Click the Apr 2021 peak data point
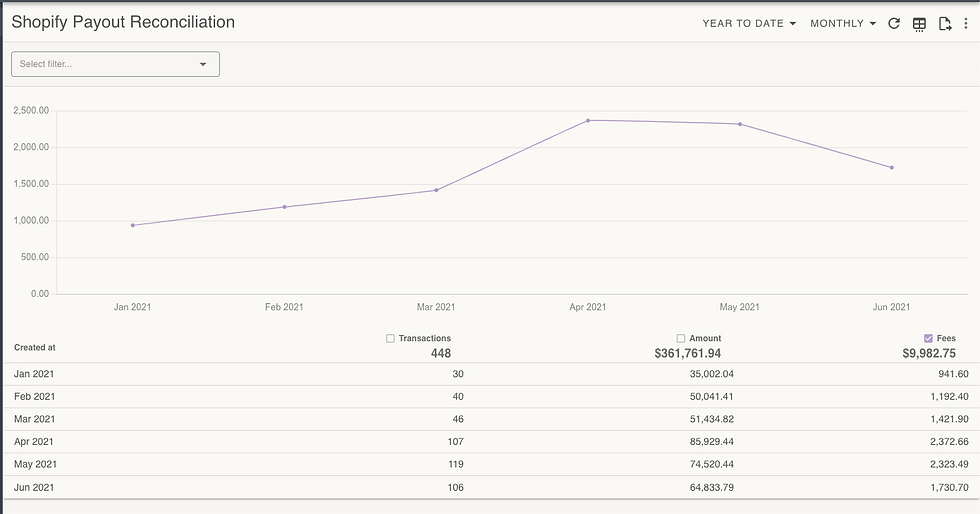The width and height of the screenshot is (980, 514). (588, 121)
